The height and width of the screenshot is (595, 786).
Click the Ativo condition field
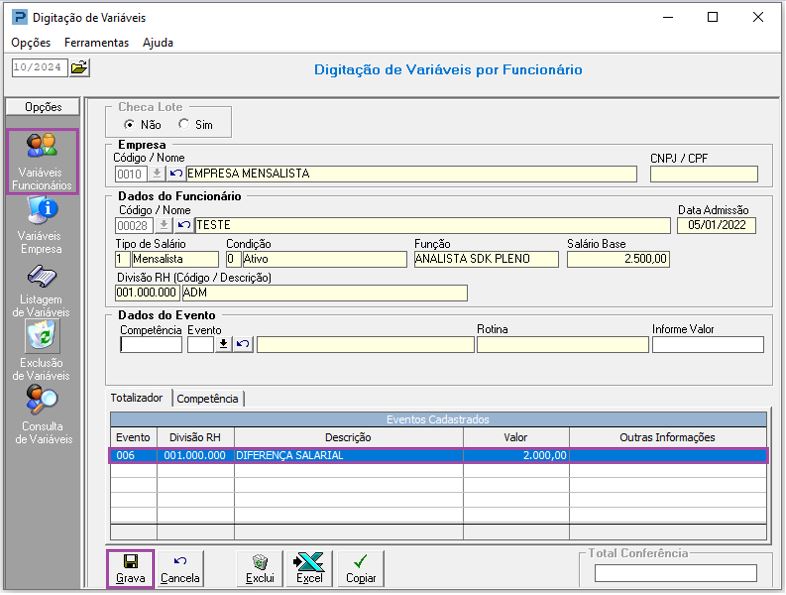(x=324, y=259)
